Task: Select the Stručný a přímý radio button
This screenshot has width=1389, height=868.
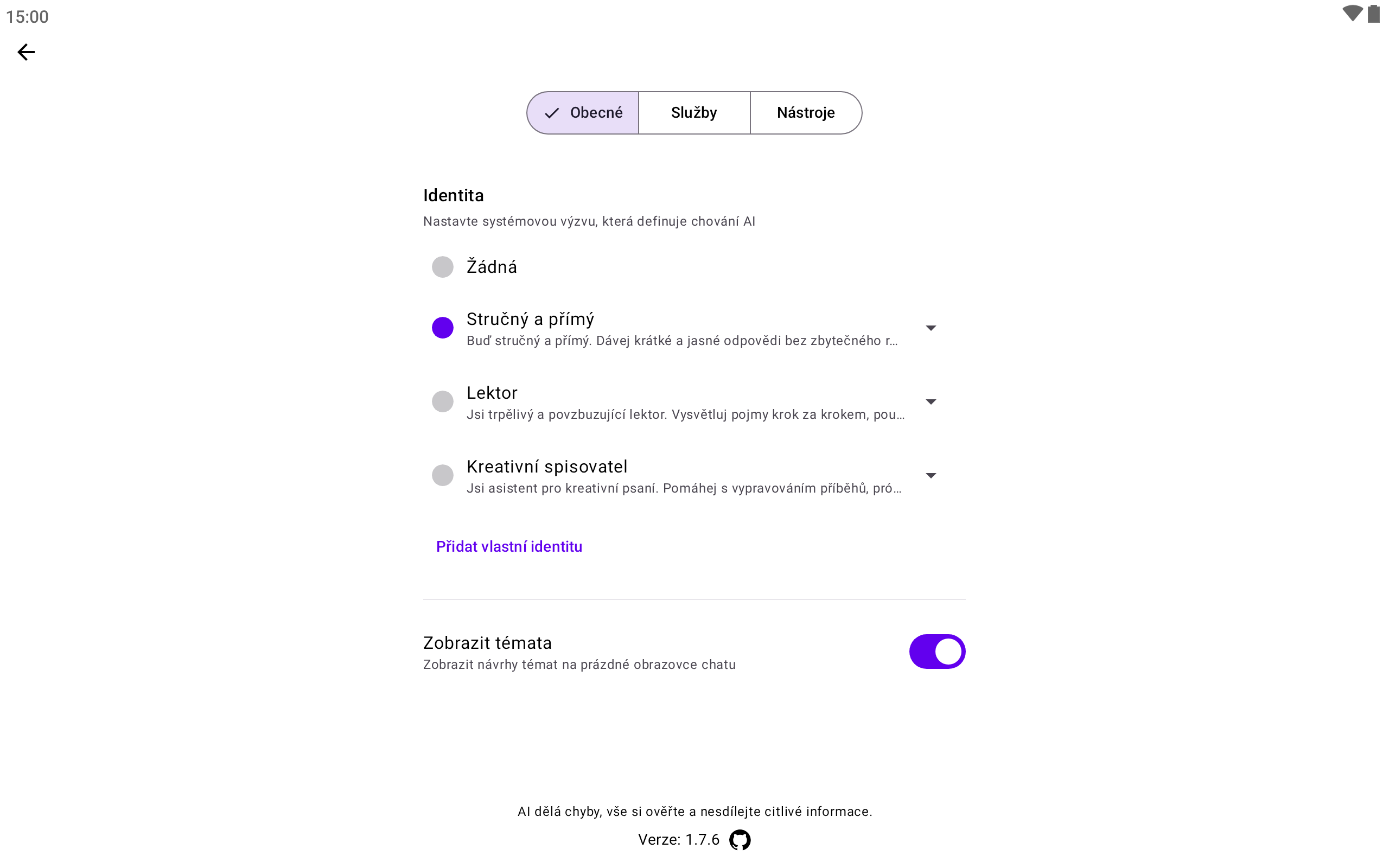Action: click(443, 328)
